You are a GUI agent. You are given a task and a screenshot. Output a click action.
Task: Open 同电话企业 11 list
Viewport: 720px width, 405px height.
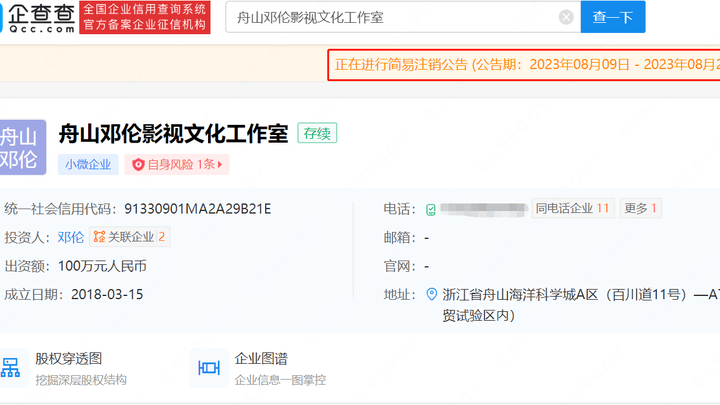pos(573,208)
